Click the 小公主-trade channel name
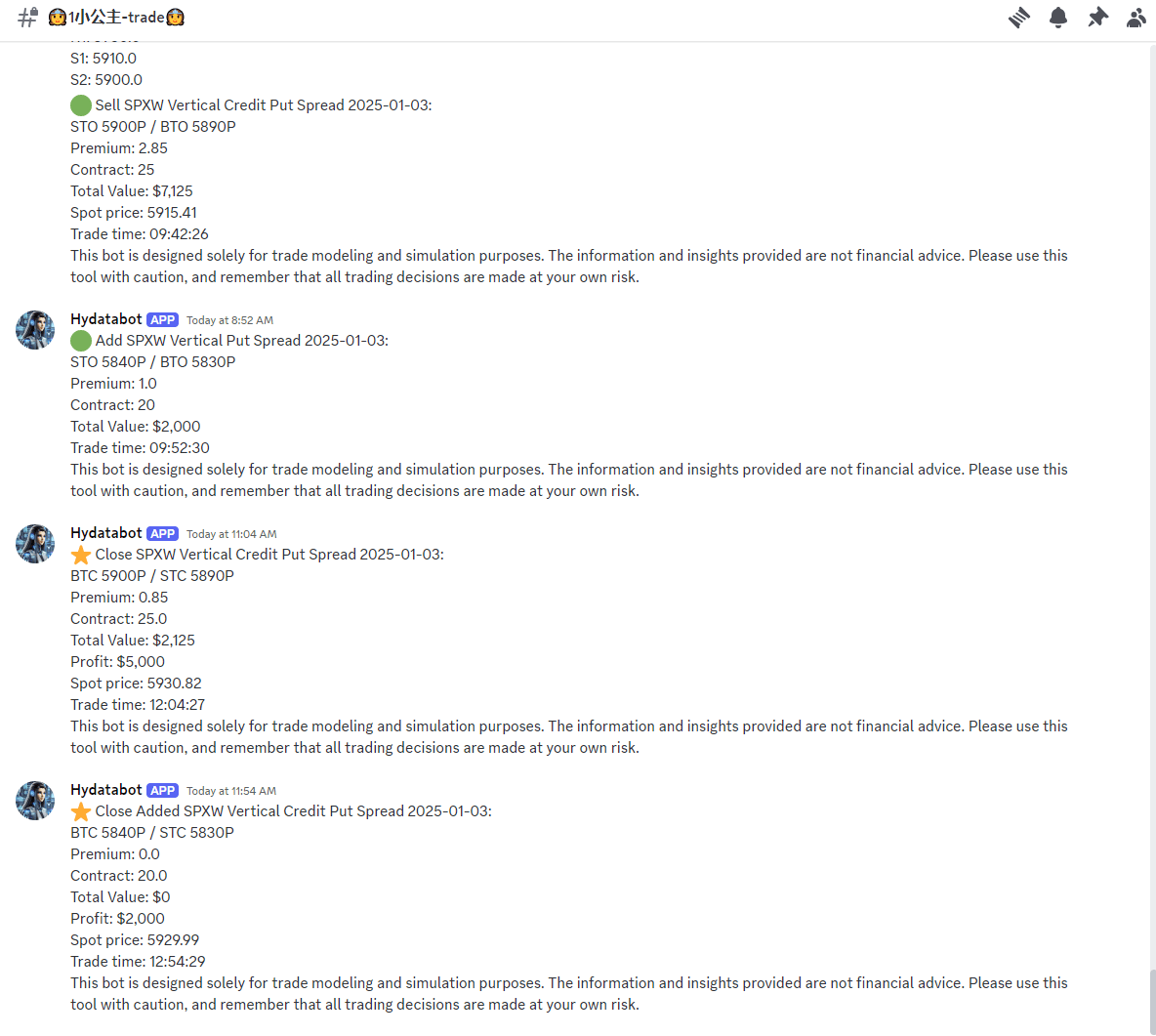 (116, 18)
